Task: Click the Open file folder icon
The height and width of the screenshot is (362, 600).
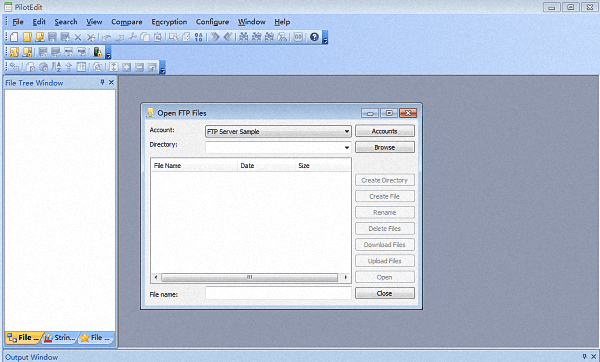Action: (x=27, y=37)
